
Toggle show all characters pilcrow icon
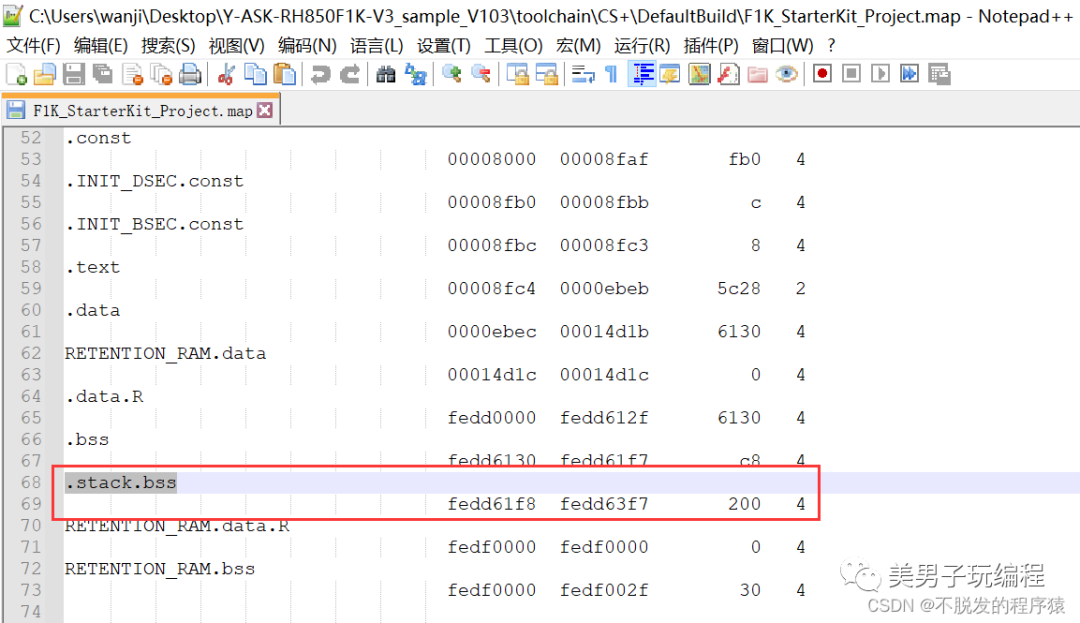click(x=611, y=74)
